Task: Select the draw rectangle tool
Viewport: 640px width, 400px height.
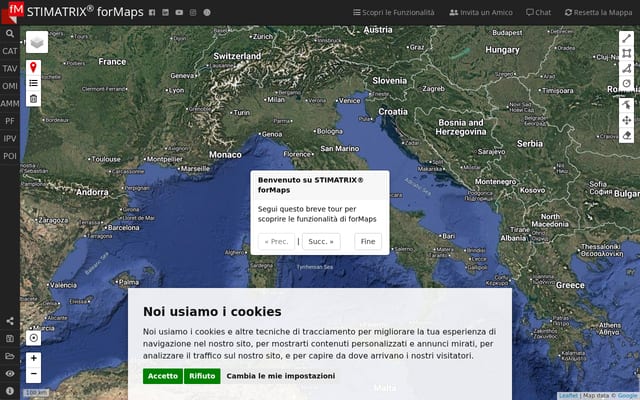Action: 627,53
